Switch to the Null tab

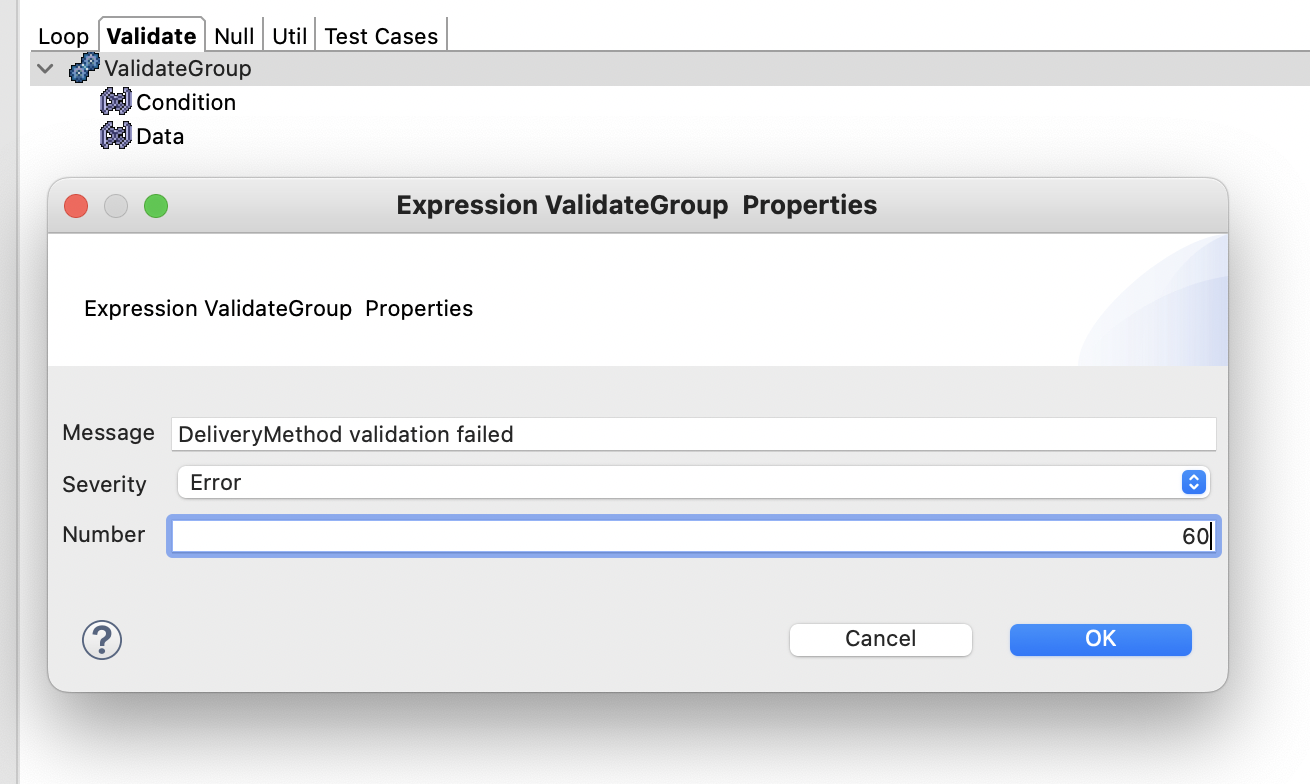tap(234, 36)
